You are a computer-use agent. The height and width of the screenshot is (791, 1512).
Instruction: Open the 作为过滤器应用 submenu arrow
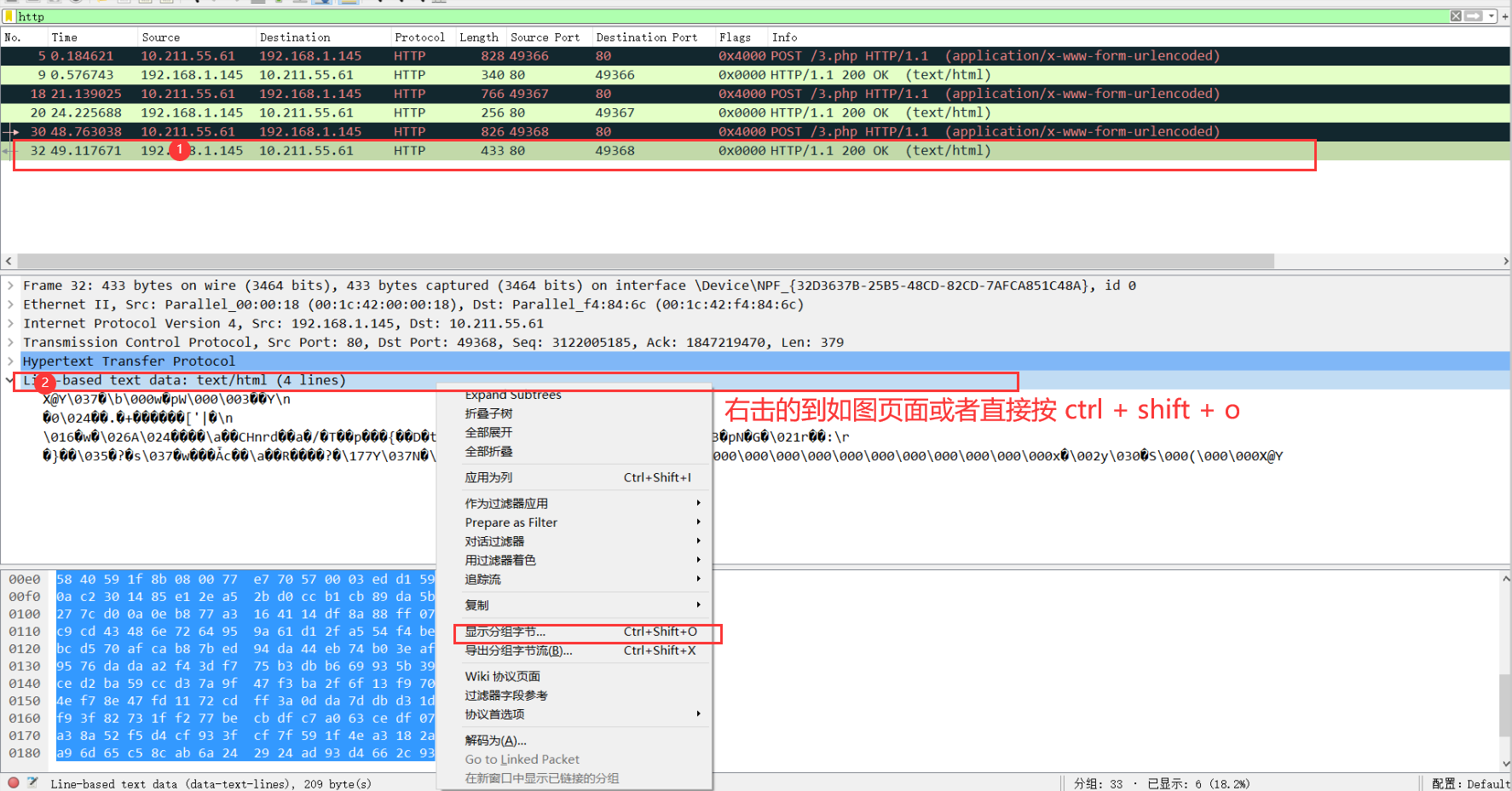tap(698, 503)
